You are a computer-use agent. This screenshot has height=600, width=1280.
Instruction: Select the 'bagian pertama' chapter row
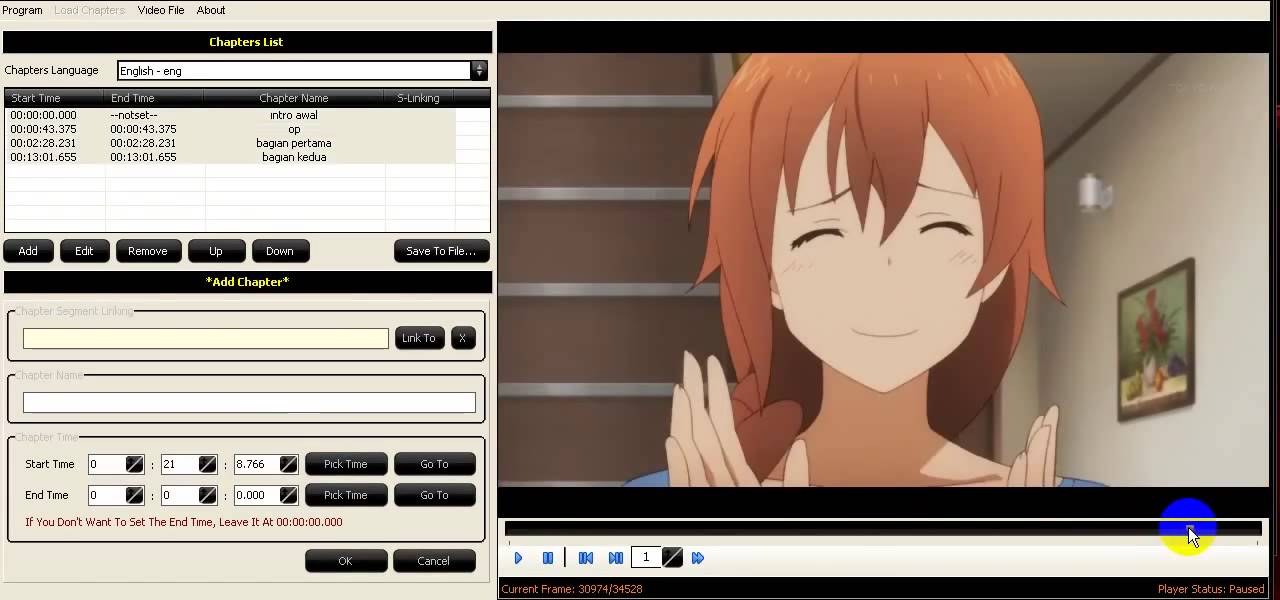[x=230, y=143]
